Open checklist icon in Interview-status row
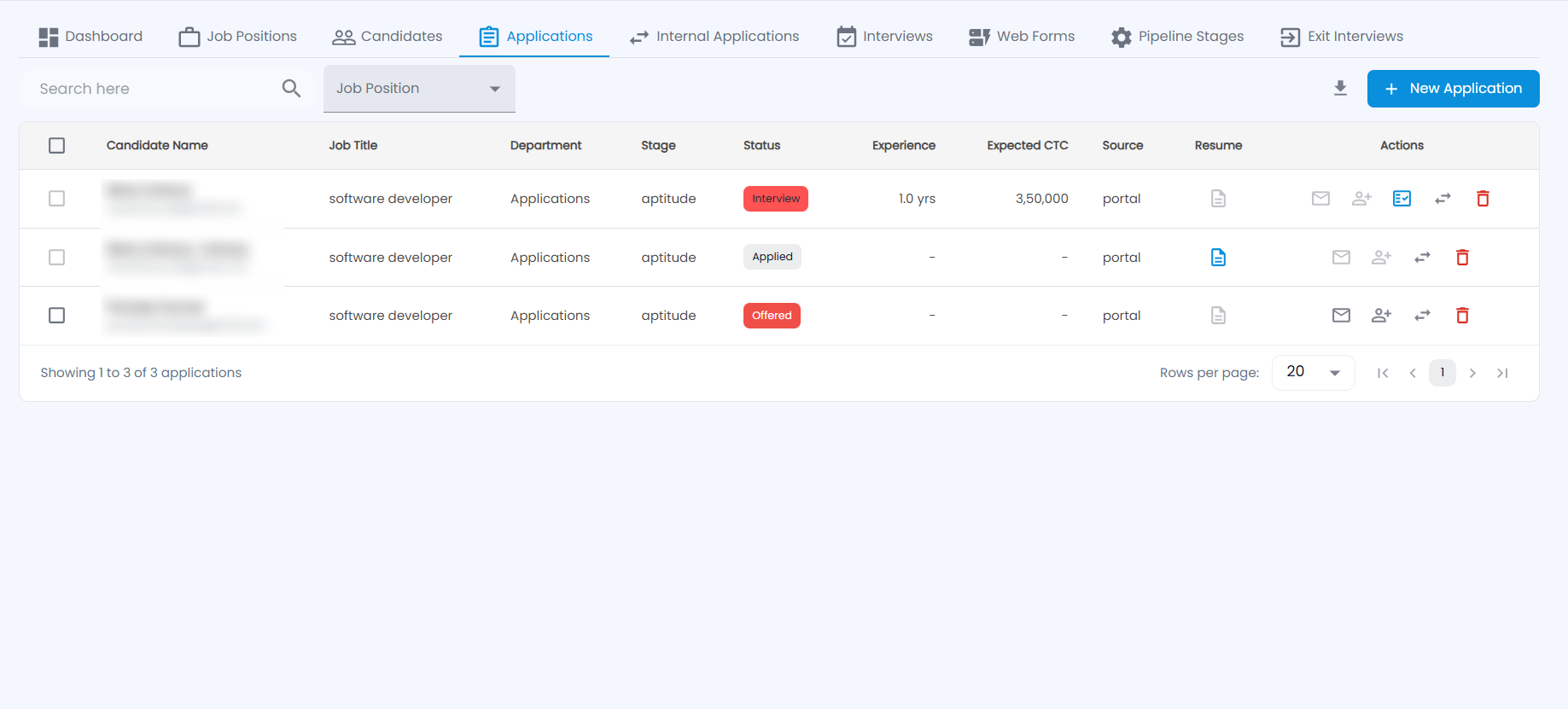This screenshot has width=1568, height=709. [1402, 199]
